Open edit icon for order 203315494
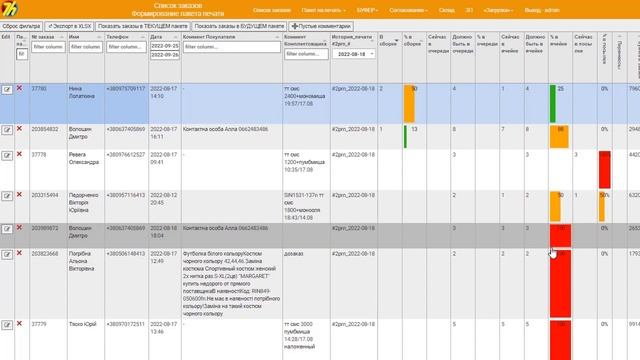The image size is (640, 360). pos(7,196)
